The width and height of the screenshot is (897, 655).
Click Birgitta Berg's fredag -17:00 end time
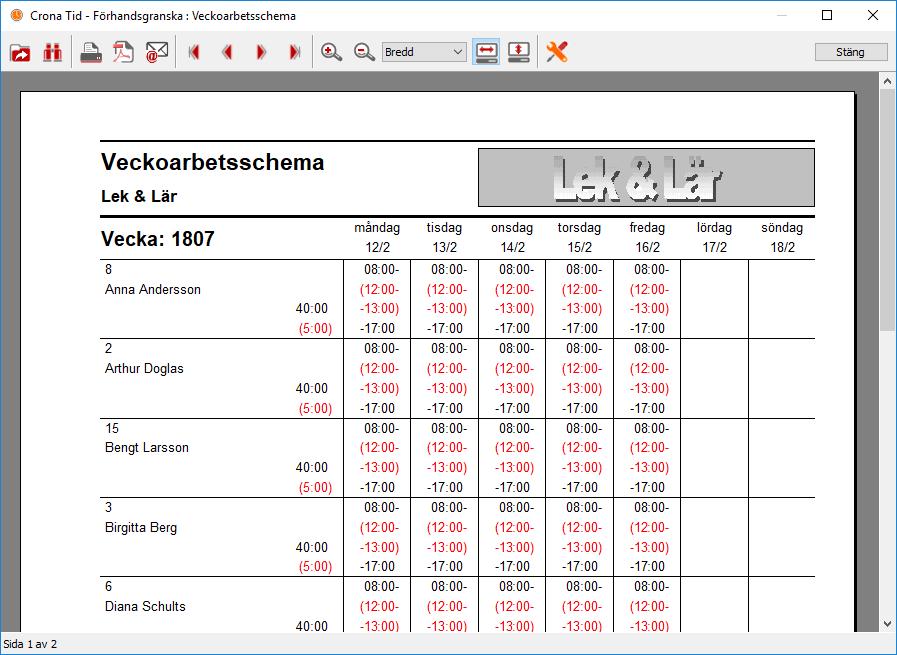(x=647, y=566)
